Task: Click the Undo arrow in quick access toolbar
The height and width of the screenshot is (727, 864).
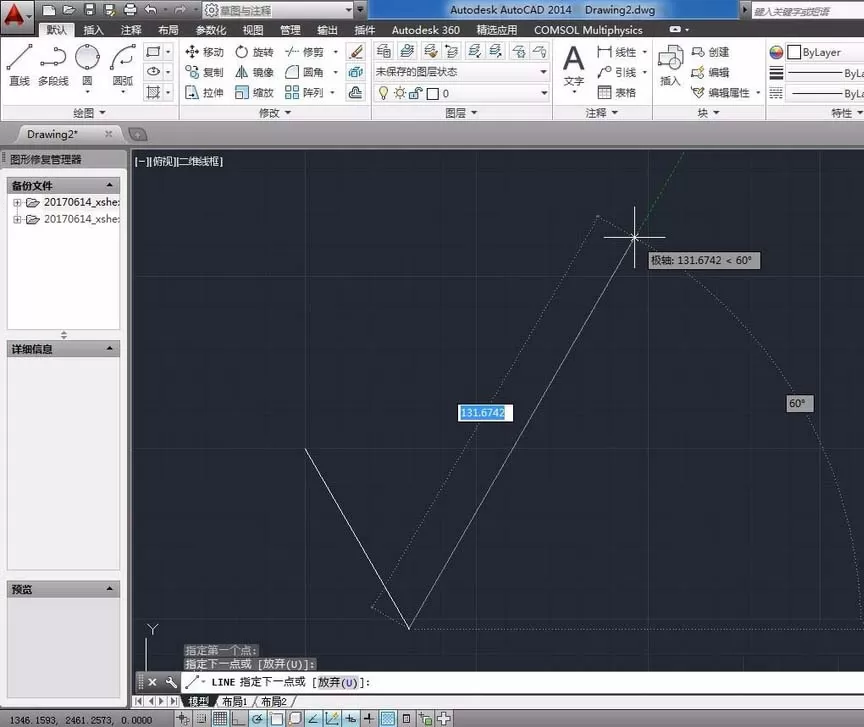Action: (150, 9)
